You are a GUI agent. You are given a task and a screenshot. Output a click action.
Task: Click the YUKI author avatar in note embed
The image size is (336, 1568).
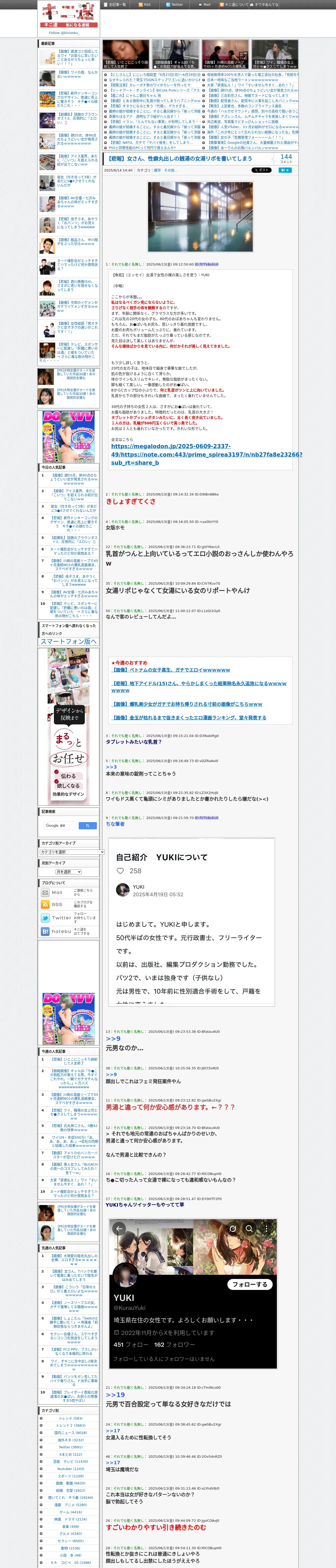[122, 890]
